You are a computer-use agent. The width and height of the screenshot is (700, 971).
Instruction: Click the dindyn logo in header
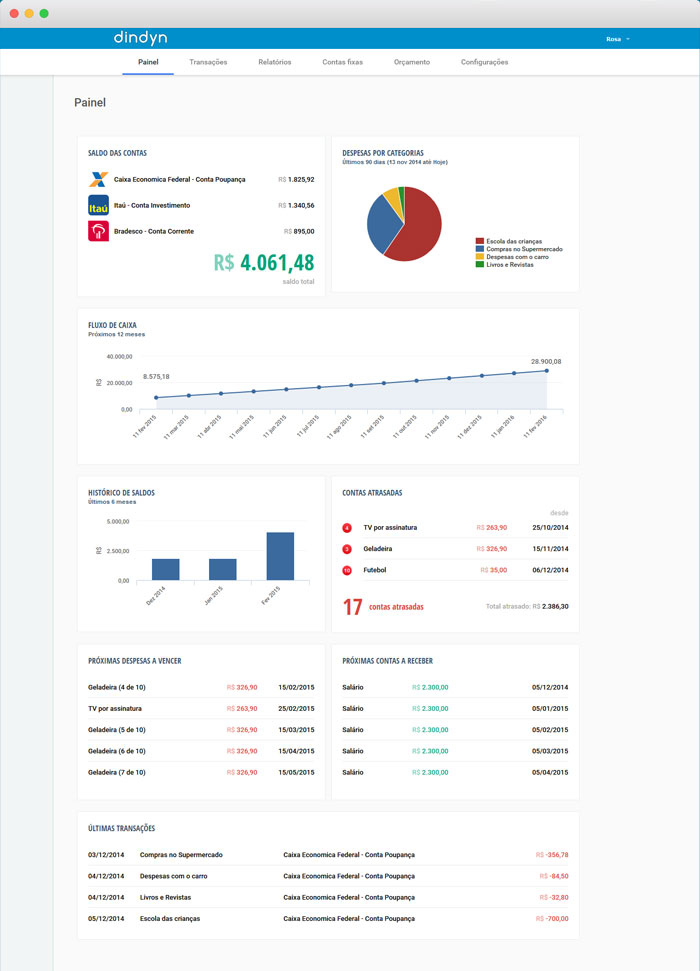pyautogui.click(x=141, y=38)
